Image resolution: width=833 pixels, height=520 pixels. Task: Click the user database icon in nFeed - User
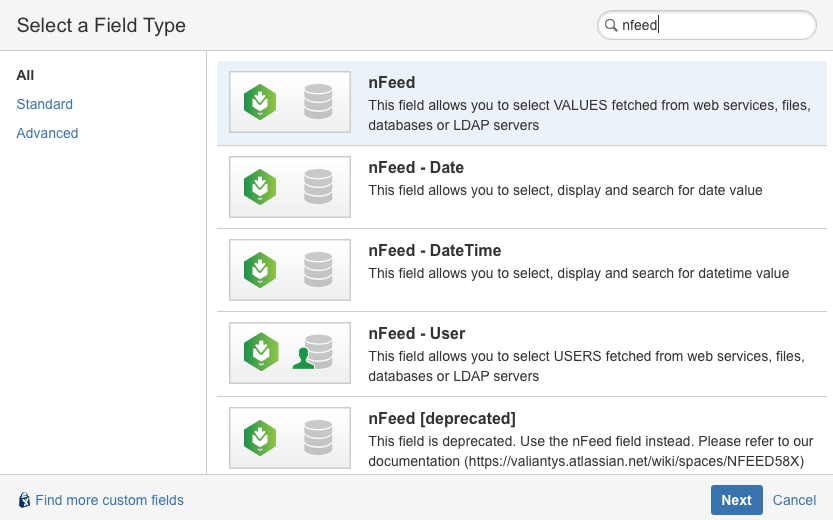(x=314, y=352)
